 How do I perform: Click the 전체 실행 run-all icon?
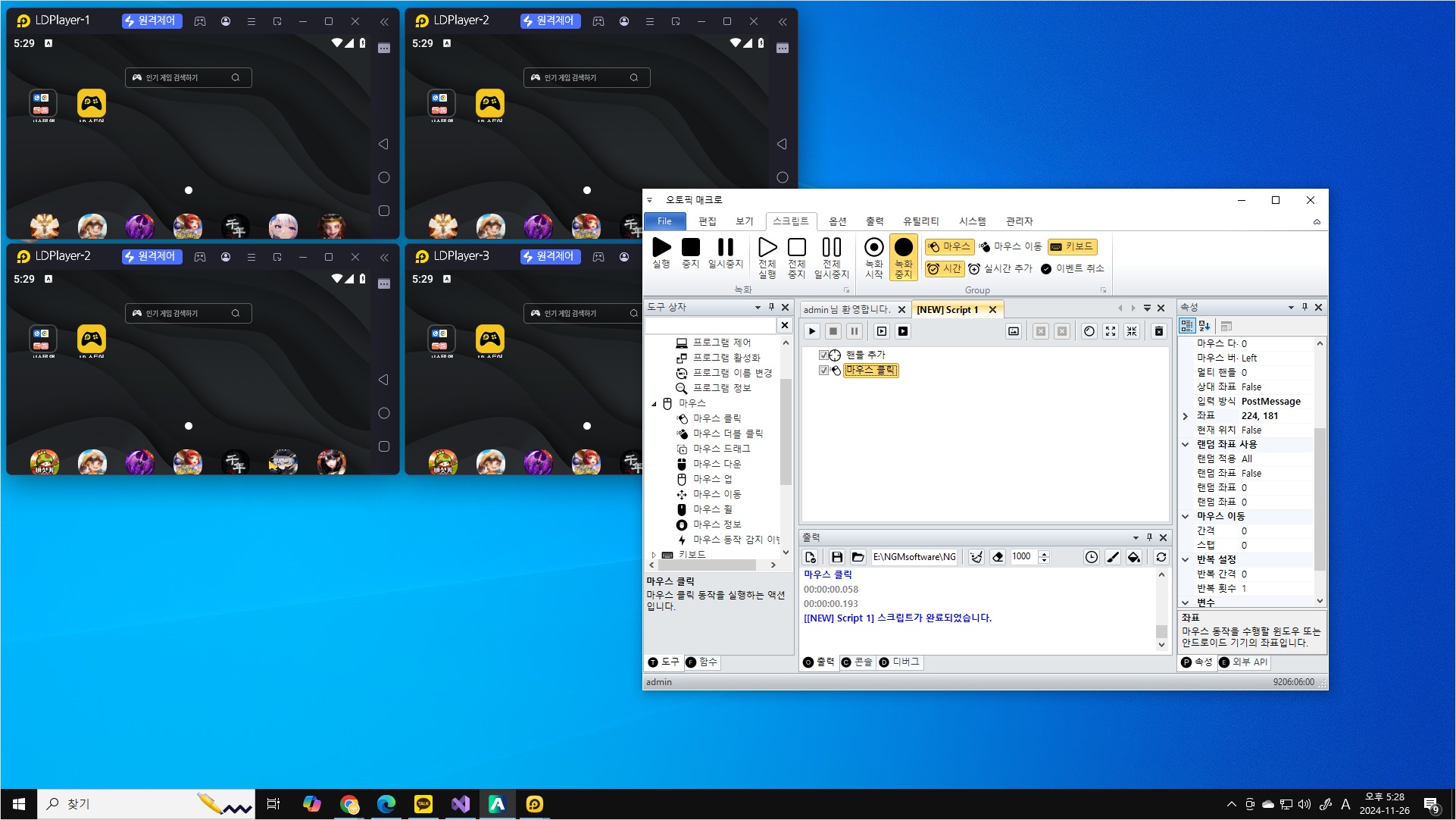click(x=767, y=248)
